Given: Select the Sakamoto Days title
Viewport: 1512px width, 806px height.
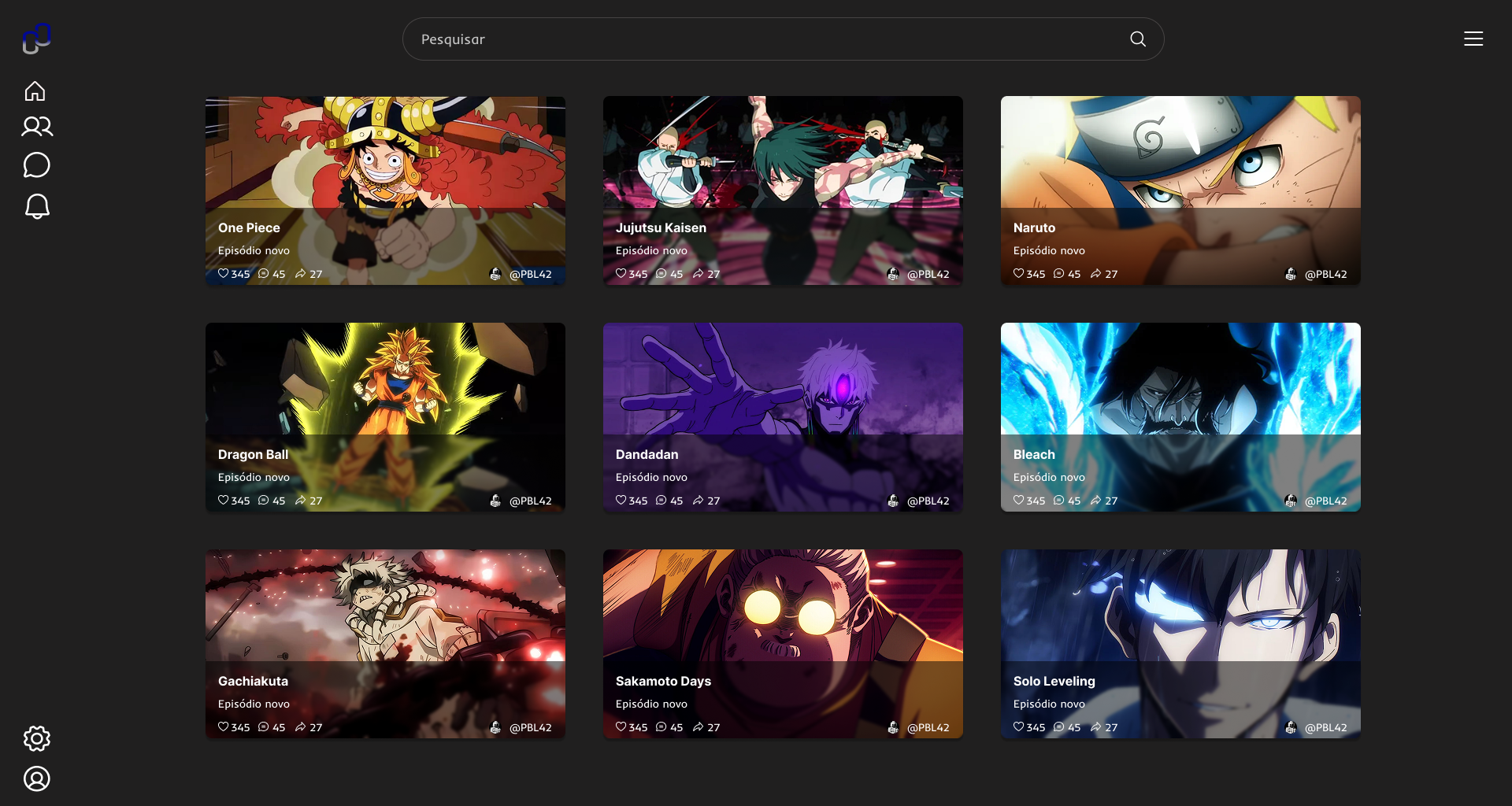Looking at the screenshot, I should tap(663, 681).
